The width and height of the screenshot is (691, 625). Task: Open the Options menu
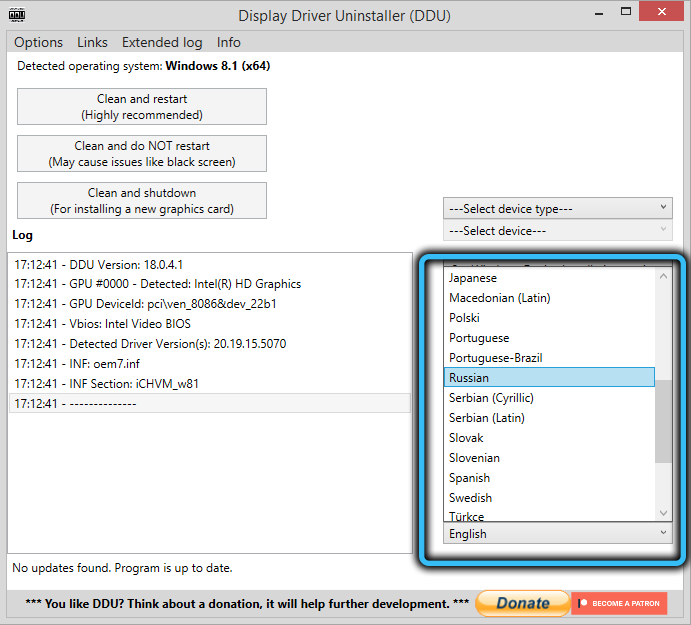(x=38, y=42)
